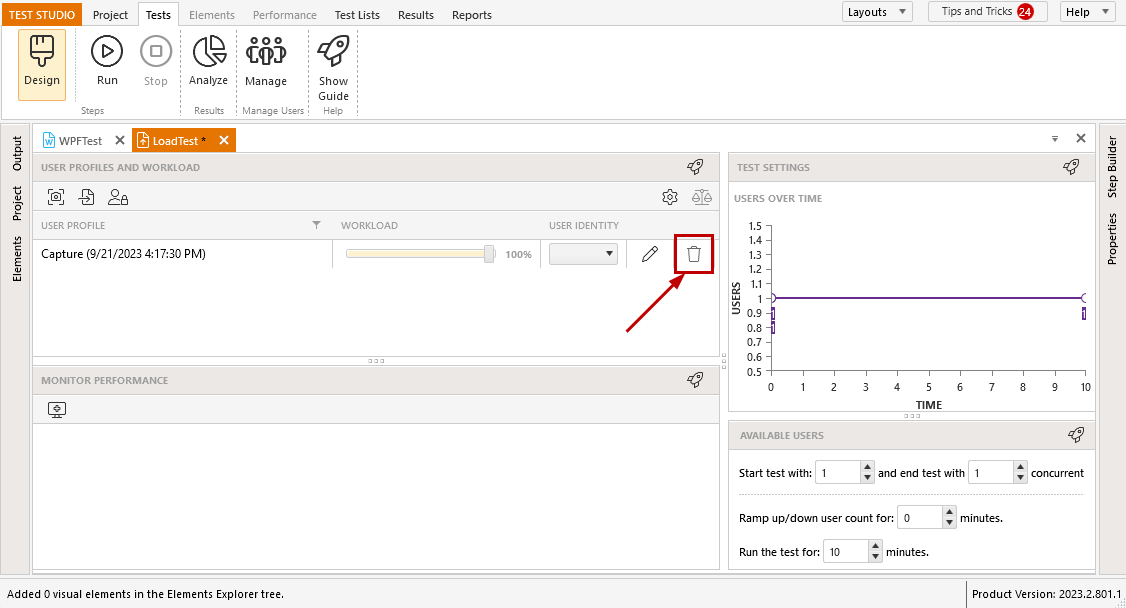Screen dimensions: 1126x608
Task: Decrease Start test with user count
Action: [x=867, y=477]
